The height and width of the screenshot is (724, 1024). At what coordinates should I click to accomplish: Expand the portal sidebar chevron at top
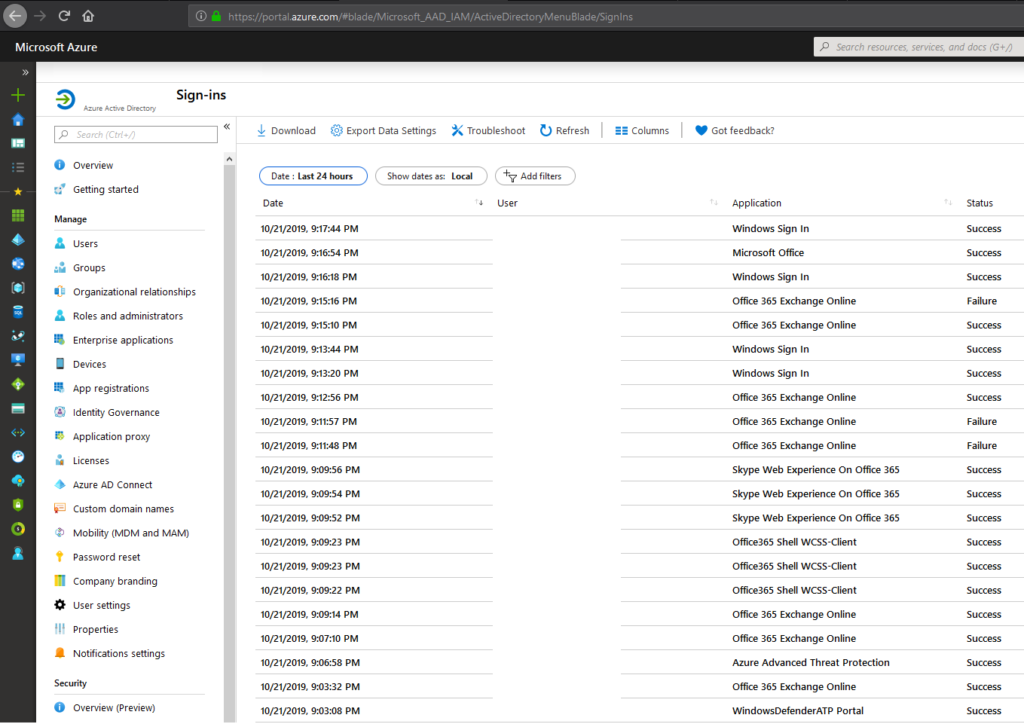pyautogui.click(x=25, y=72)
